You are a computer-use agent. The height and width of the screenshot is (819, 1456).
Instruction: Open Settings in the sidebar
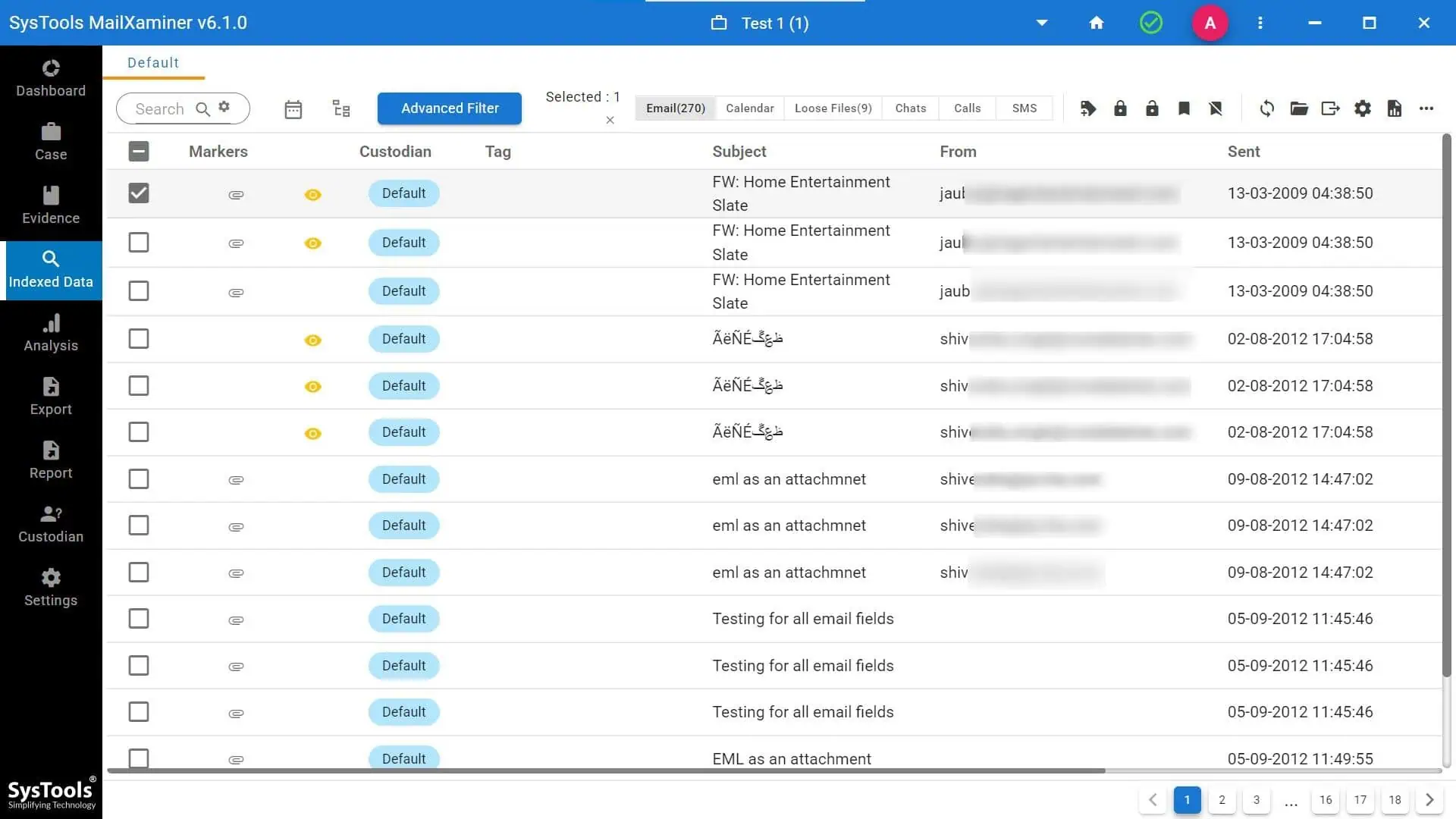pyautogui.click(x=51, y=588)
